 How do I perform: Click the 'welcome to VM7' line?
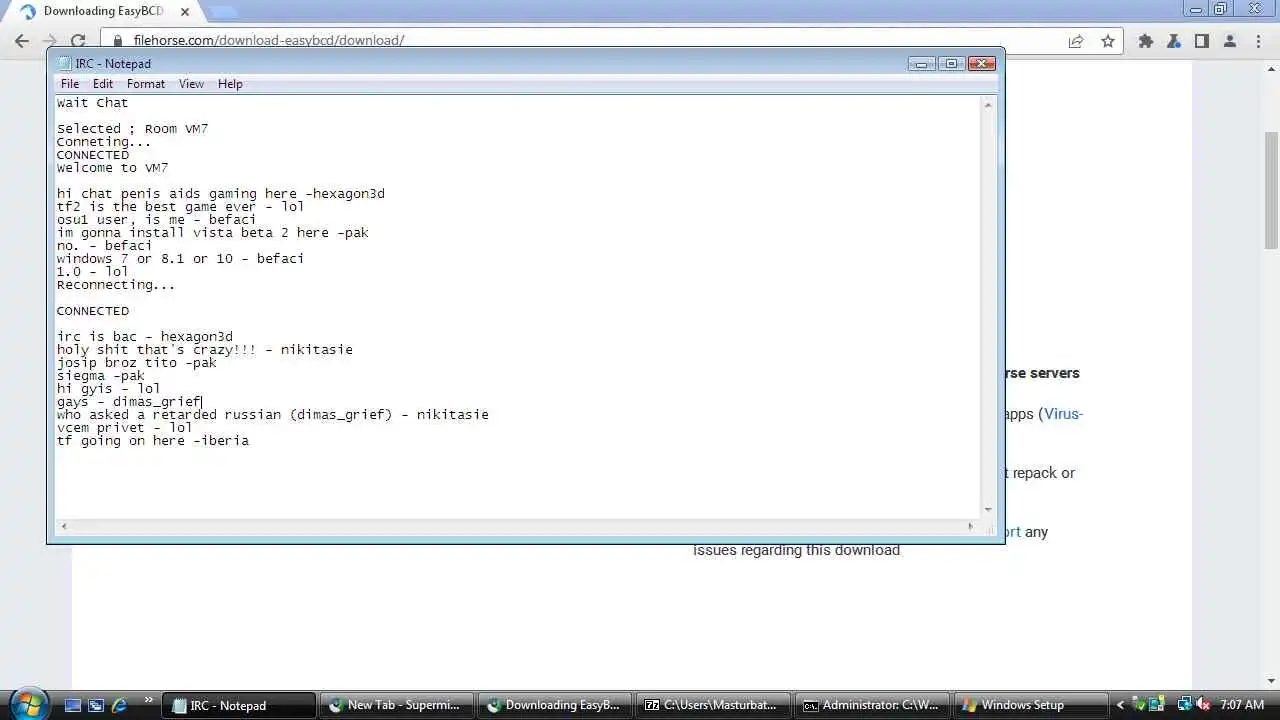[x=112, y=168]
